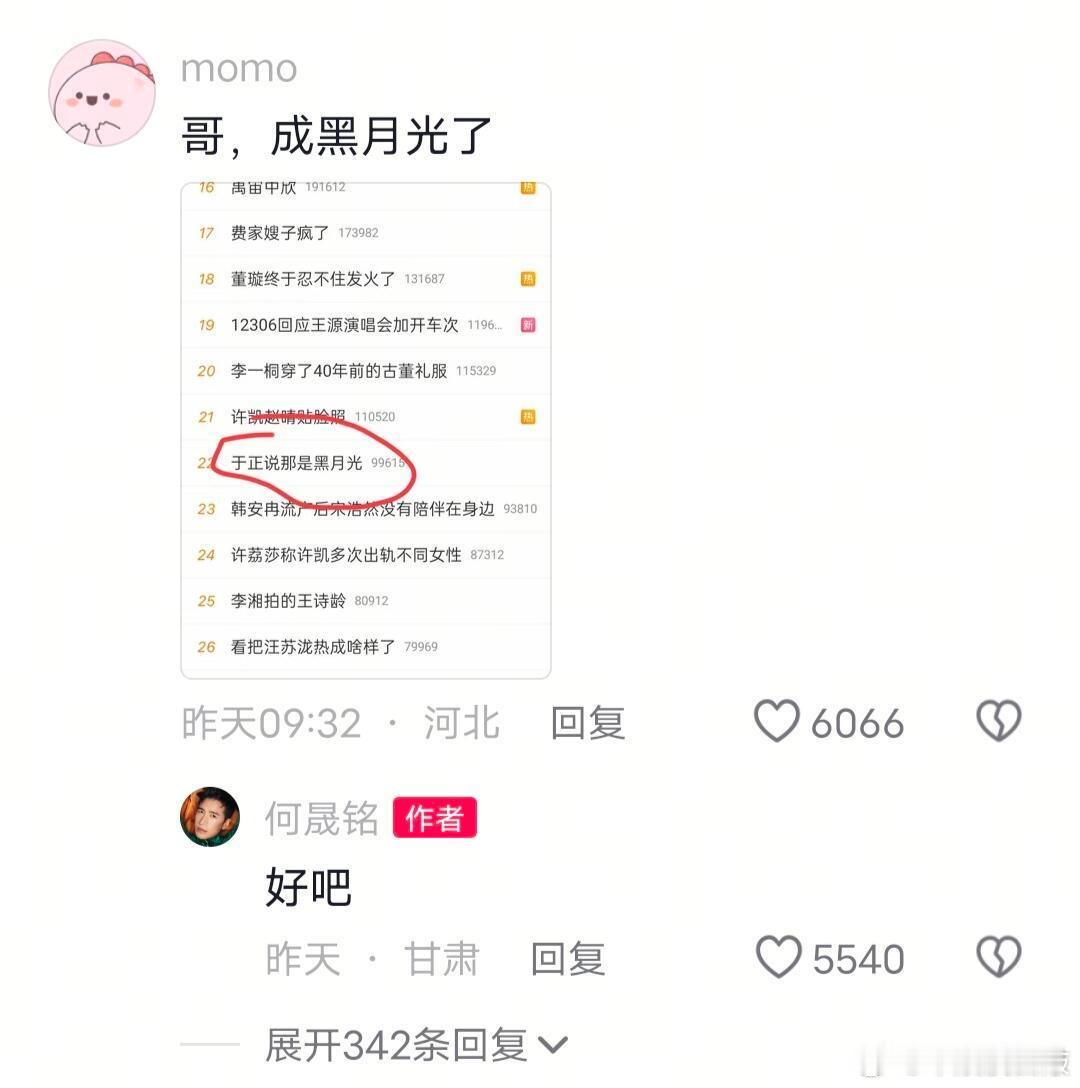This screenshot has width=1080, height=1088.
Task: Tap the red 作者 author badge
Action: [x=434, y=817]
